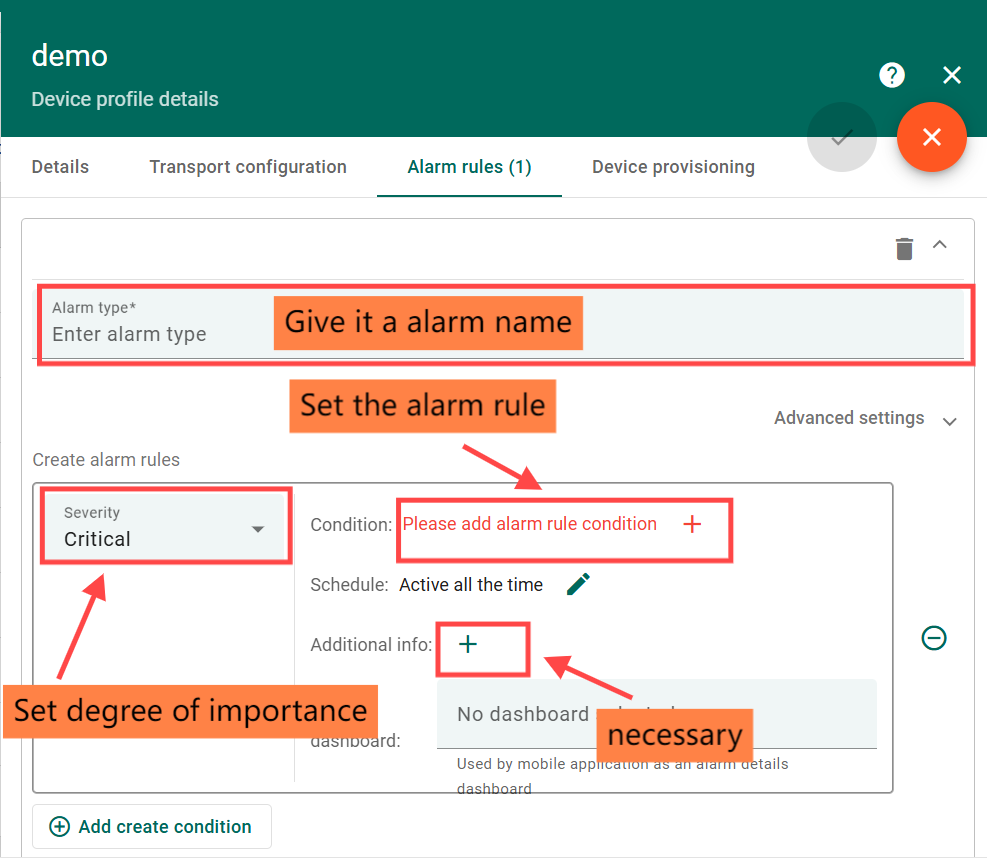
Task: Open the Transport configuration tab
Action: click(x=248, y=167)
